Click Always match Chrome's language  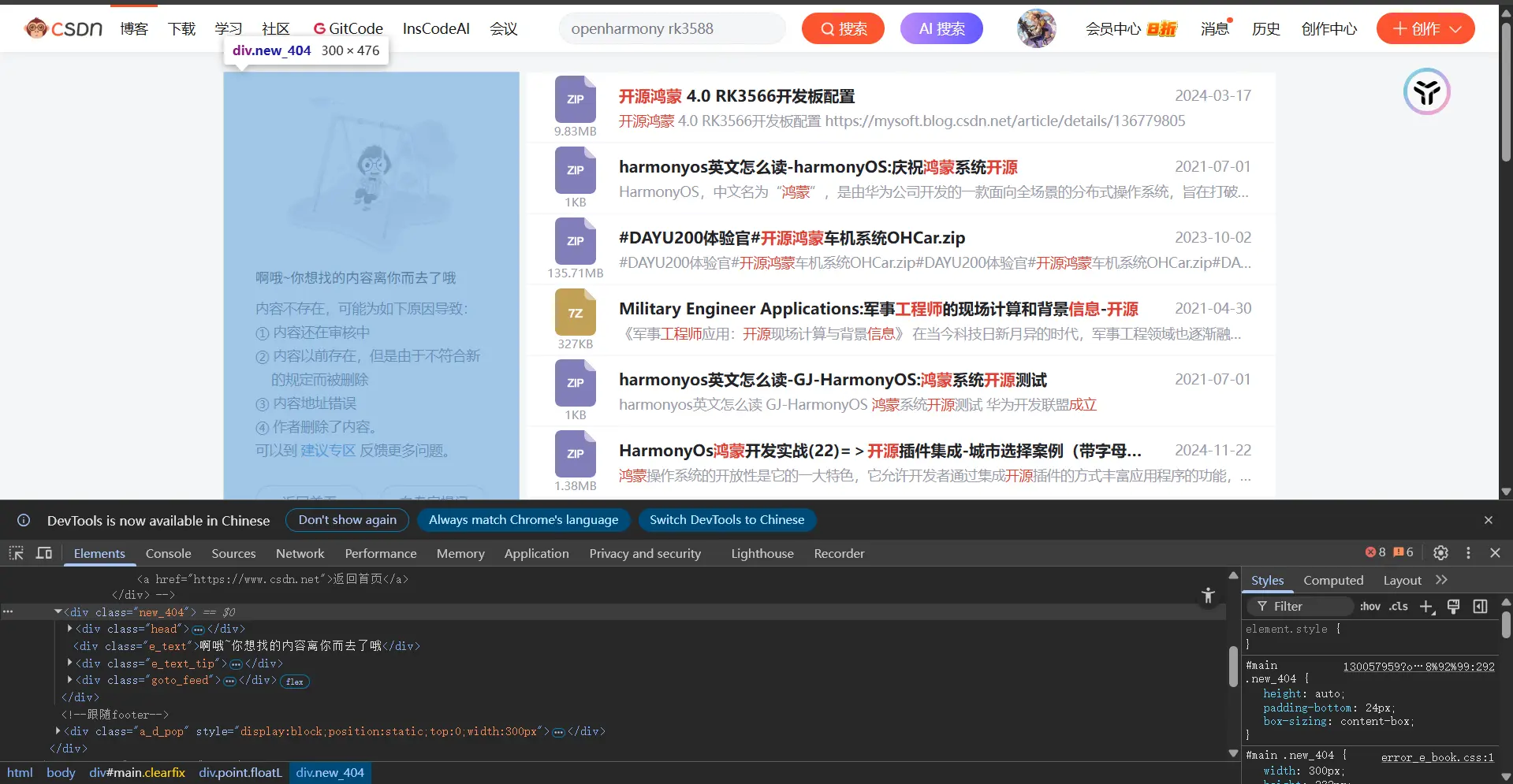pyautogui.click(x=524, y=520)
